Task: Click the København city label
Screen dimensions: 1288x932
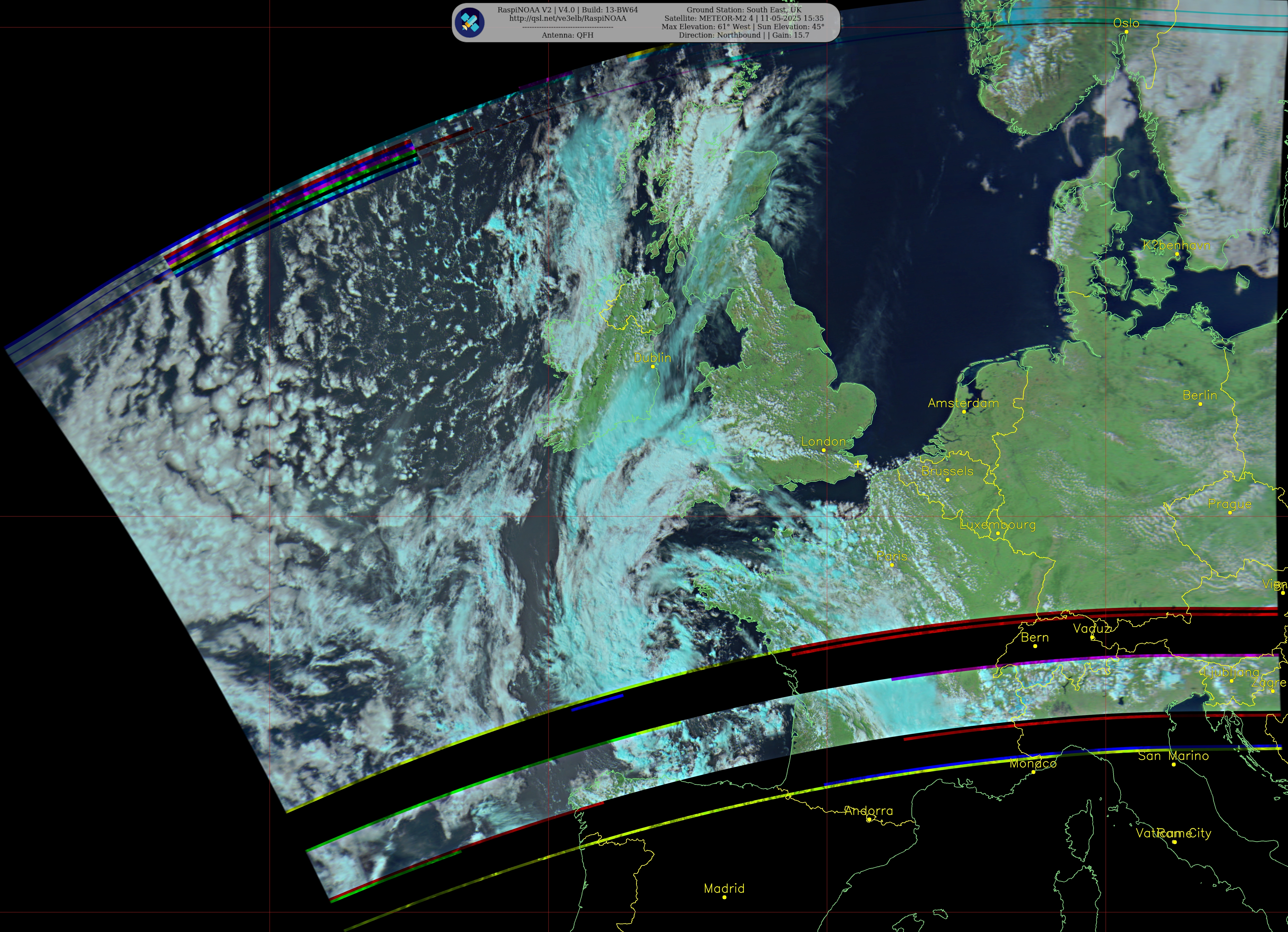Action: pyautogui.click(x=1177, y=246)
